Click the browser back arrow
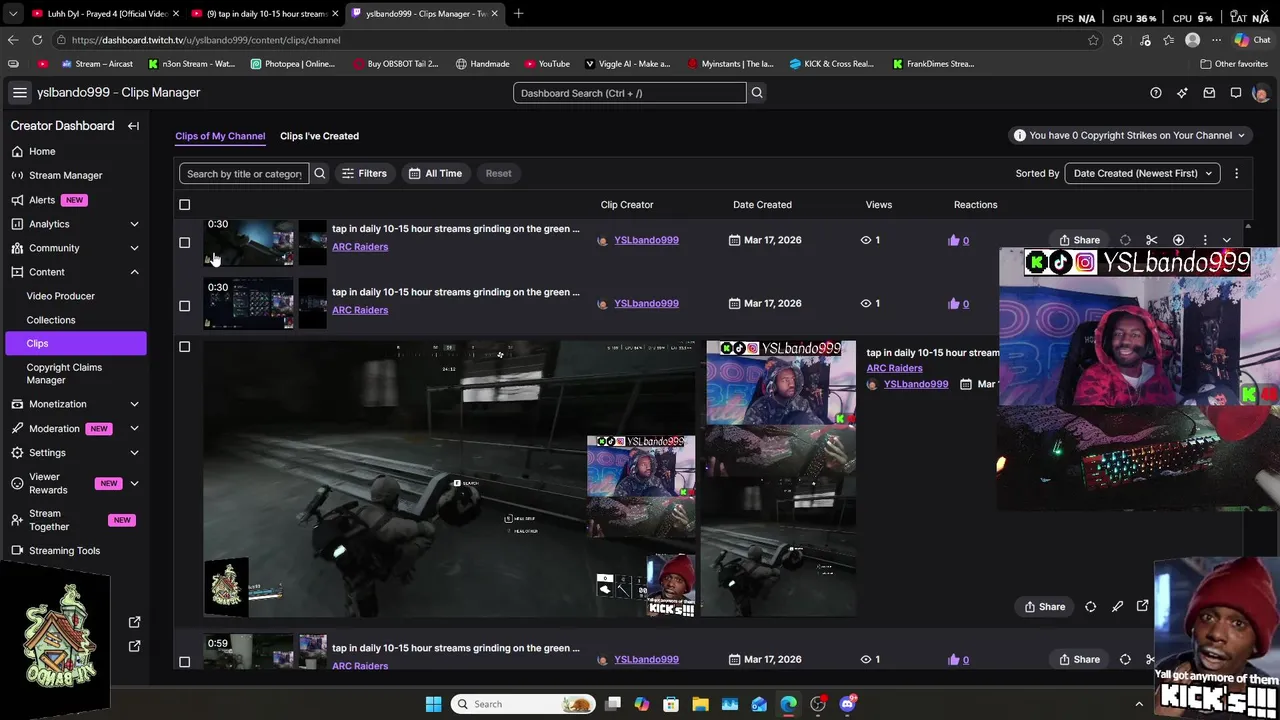1280x720 pixels. [x=12, y=40]
